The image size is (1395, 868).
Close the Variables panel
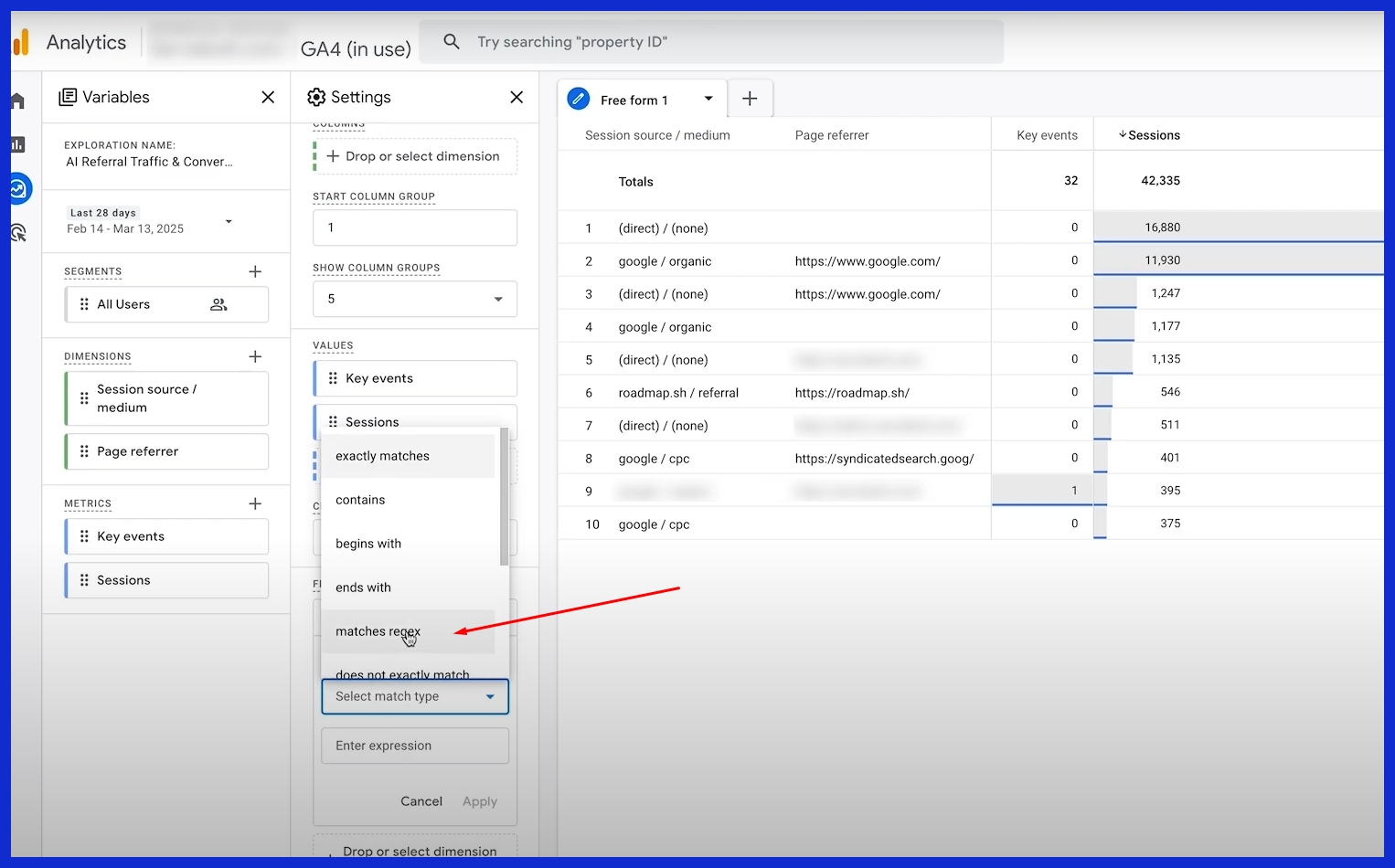click(268, 97)
